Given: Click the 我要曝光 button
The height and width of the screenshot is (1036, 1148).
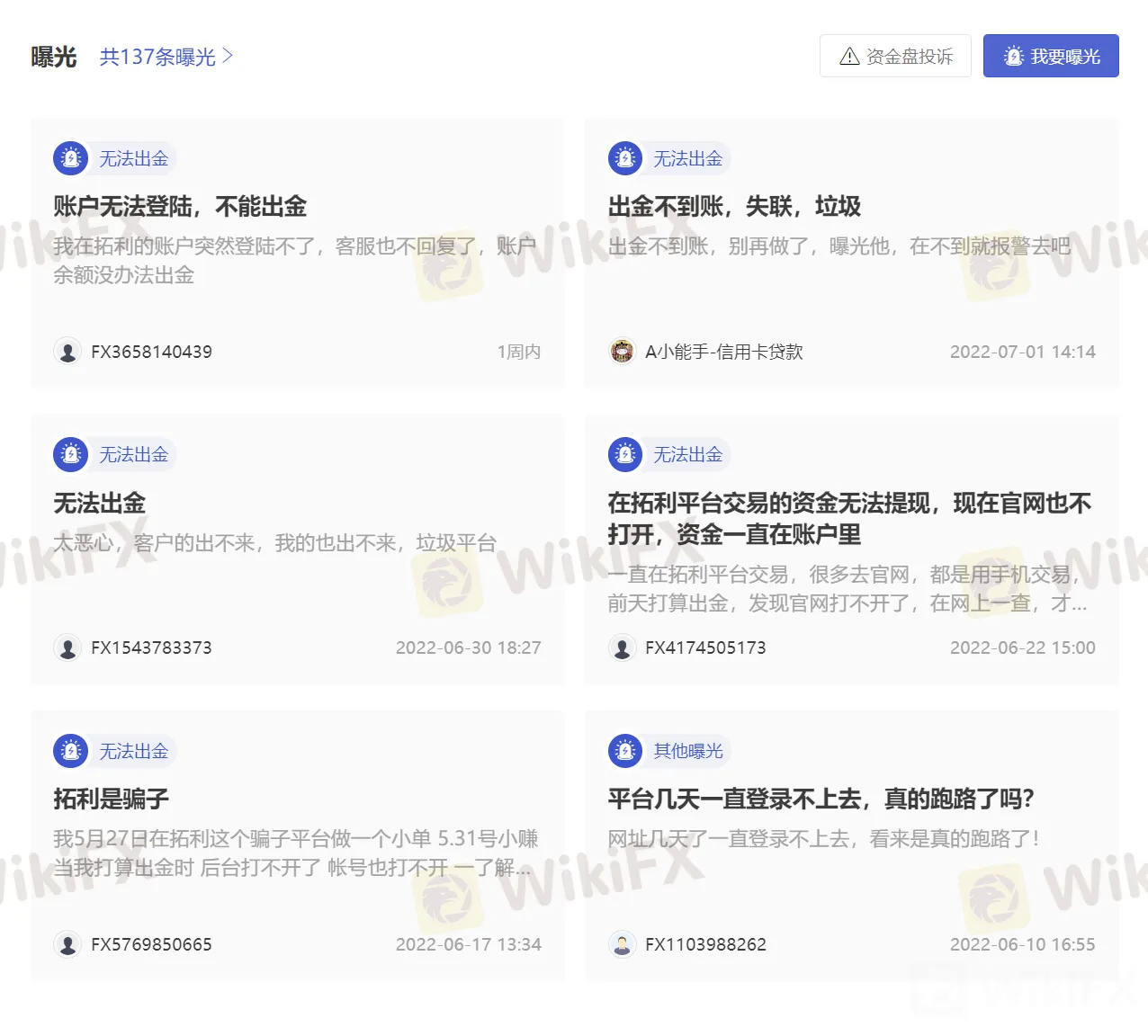Looking at the screenshot, I should pos(1050,57).
